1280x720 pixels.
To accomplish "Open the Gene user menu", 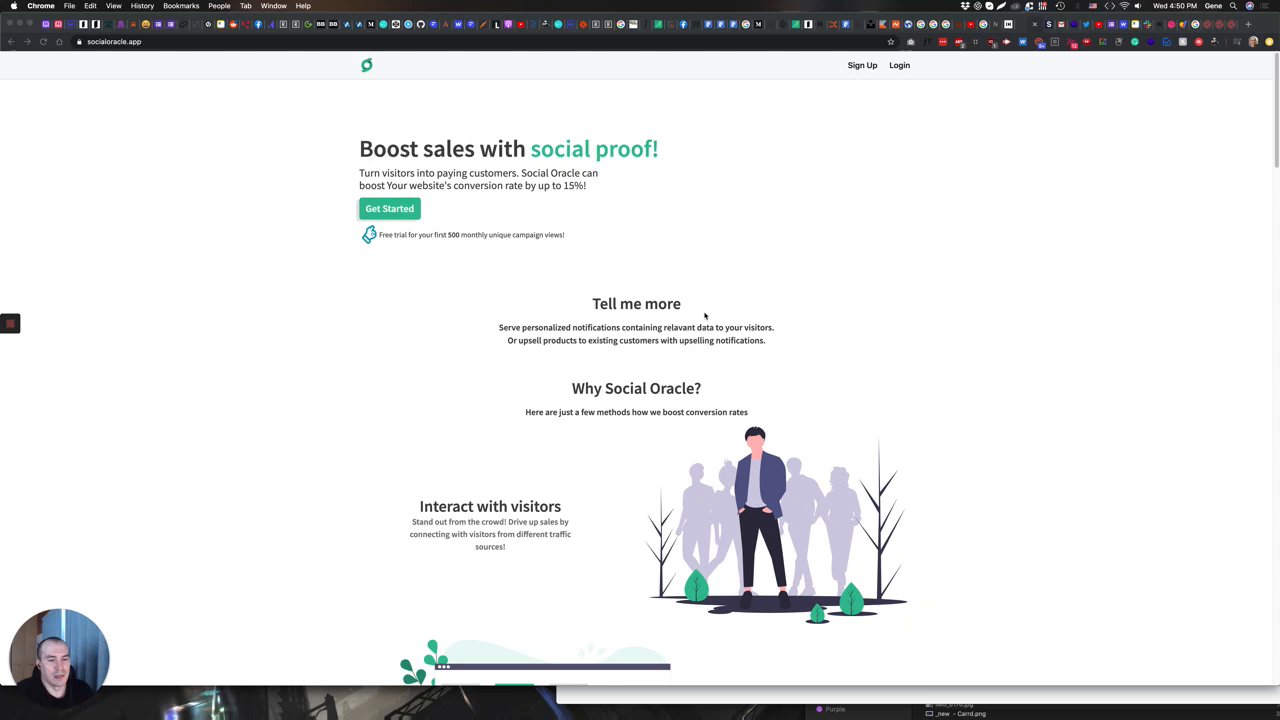I will pos(1213,6).
